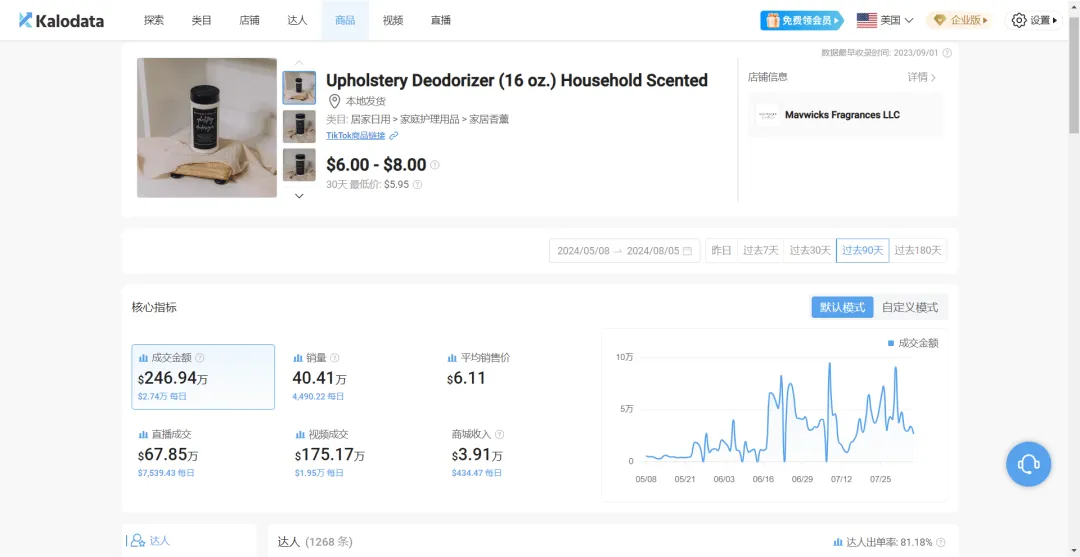The width and height of the screenshot is (1080, 557).
Task: Select the 视频成交 metric
Action: (330, 453)
